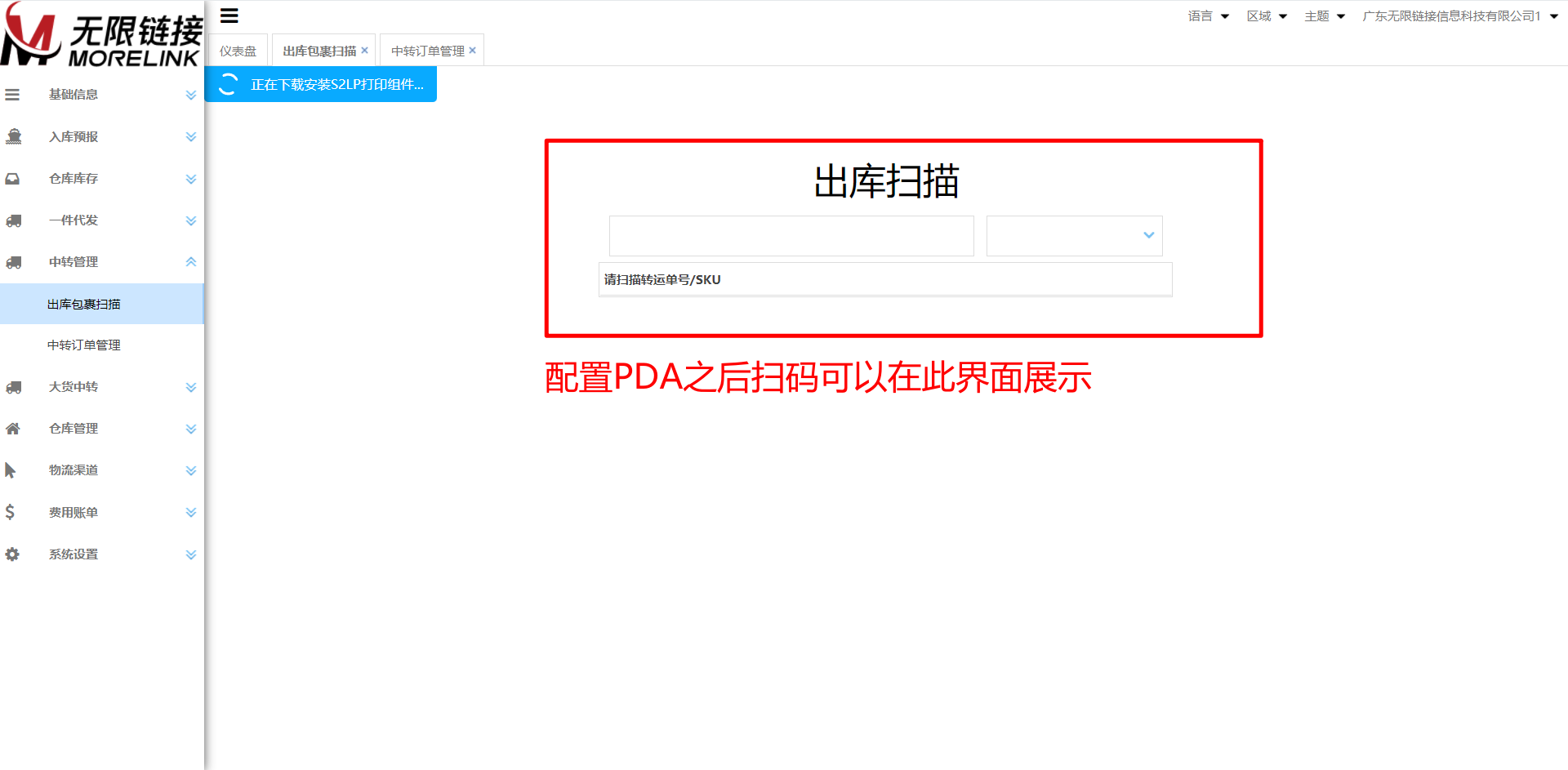Click the 请扫描转运单号/SKU input field
The height and width of the screenshot is (770, 1568).
[885, 279]
